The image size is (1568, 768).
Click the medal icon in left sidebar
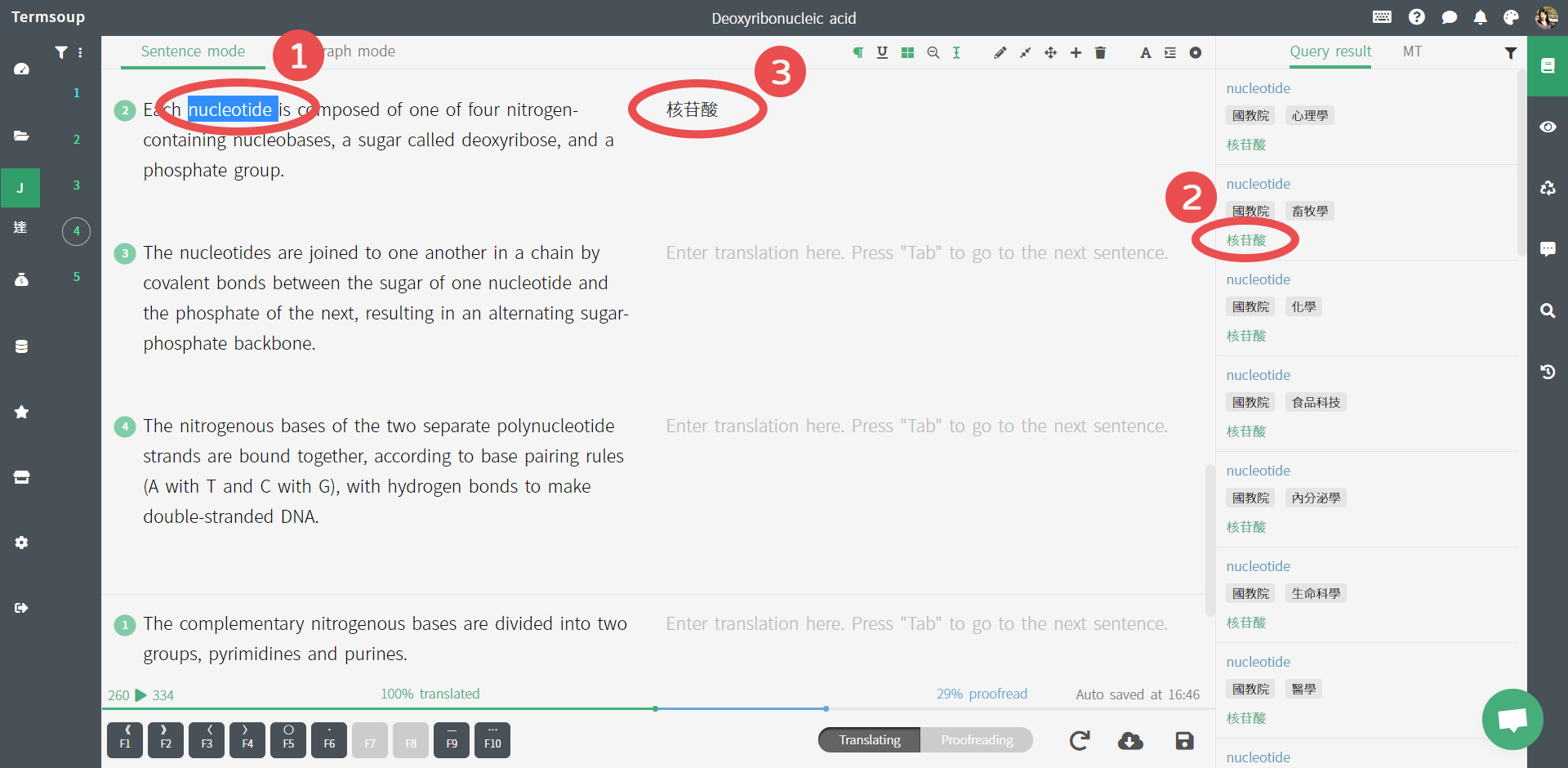pos(21,279)
